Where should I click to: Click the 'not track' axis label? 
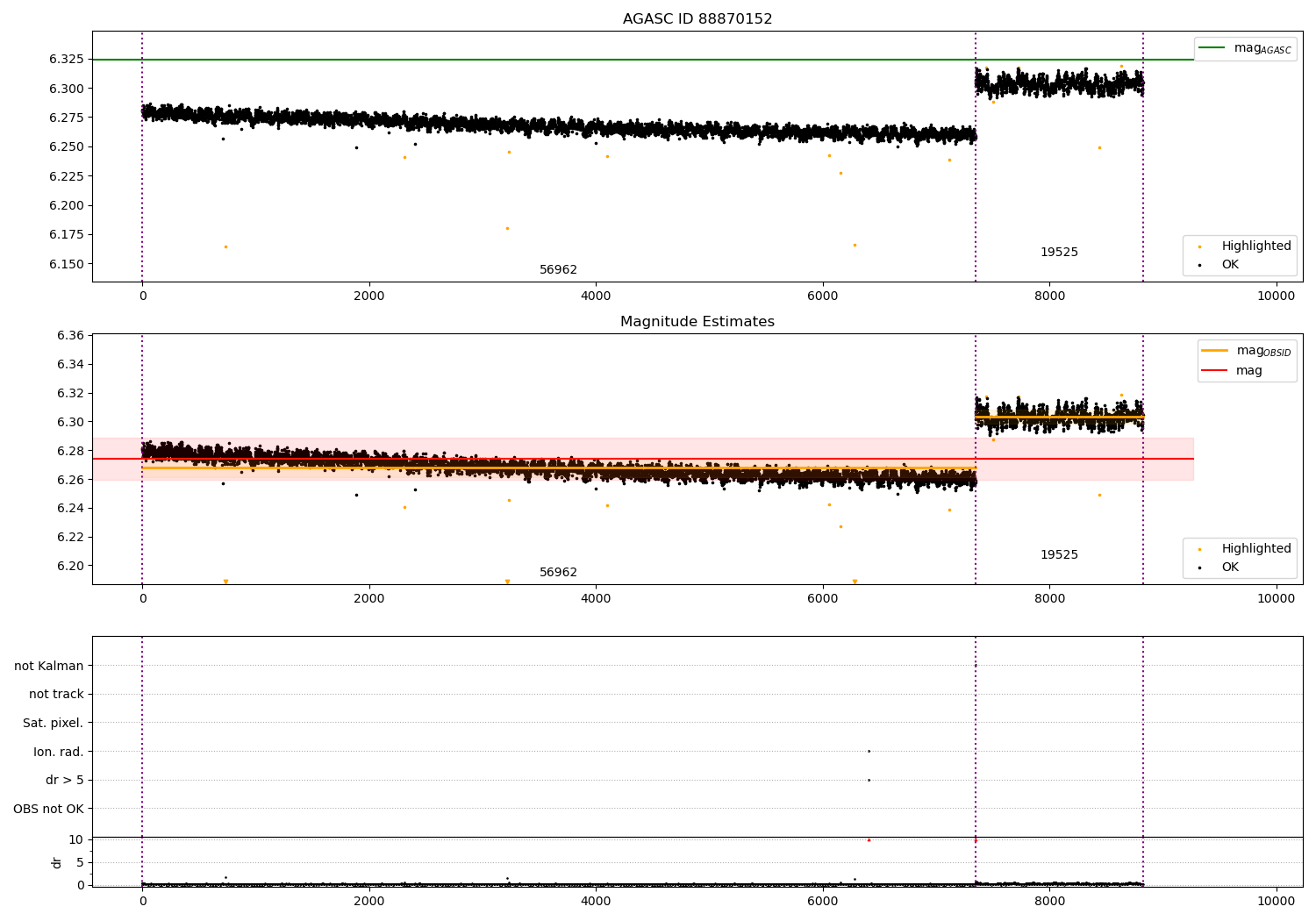[x=56, y=694]
